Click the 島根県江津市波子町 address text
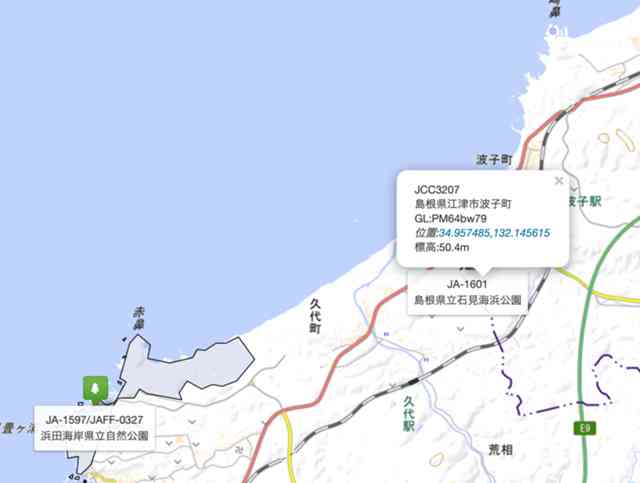 (x=463, y=204)
